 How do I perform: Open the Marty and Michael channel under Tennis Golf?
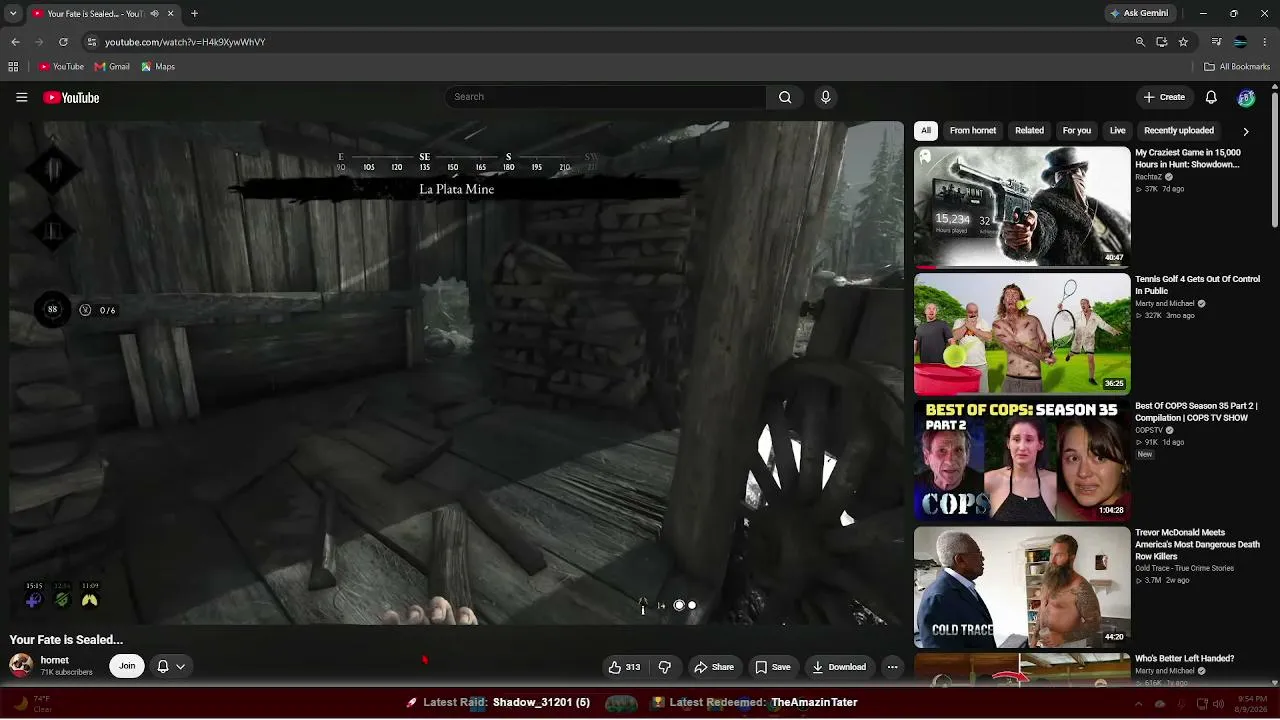coord(1165,304)
